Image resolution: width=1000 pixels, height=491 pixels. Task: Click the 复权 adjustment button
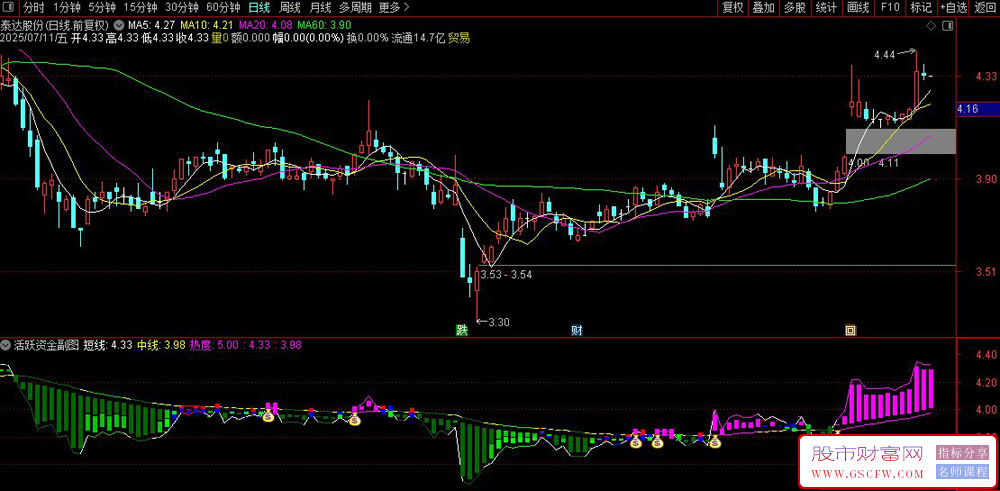point(733,8)
